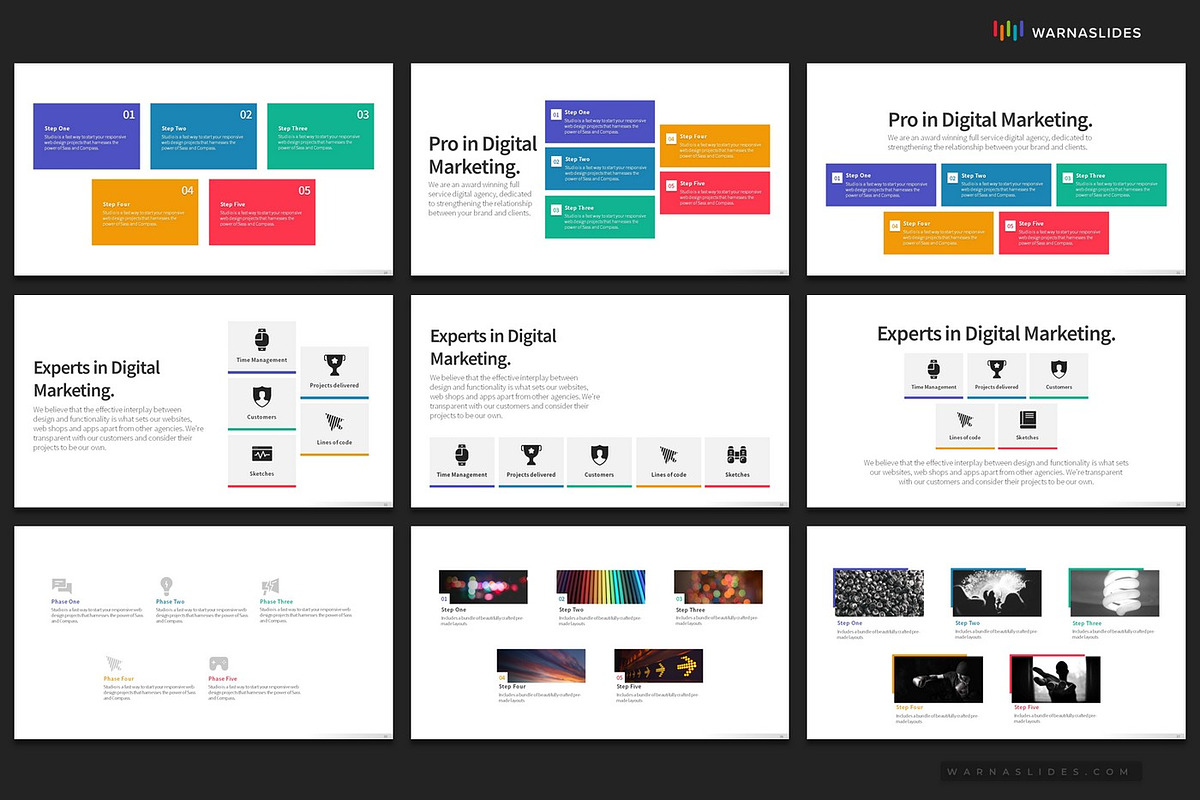
Task: Click Time Management label in the single-row Experts slide
Action: pyautogui.click(x=462, y=475)
